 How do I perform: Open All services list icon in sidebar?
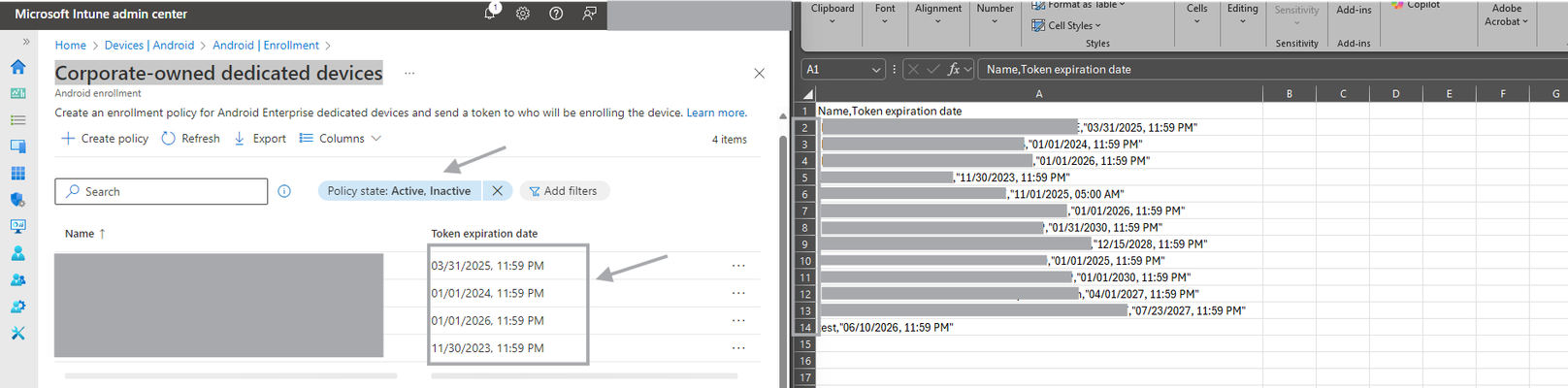(x=18, y=120)
